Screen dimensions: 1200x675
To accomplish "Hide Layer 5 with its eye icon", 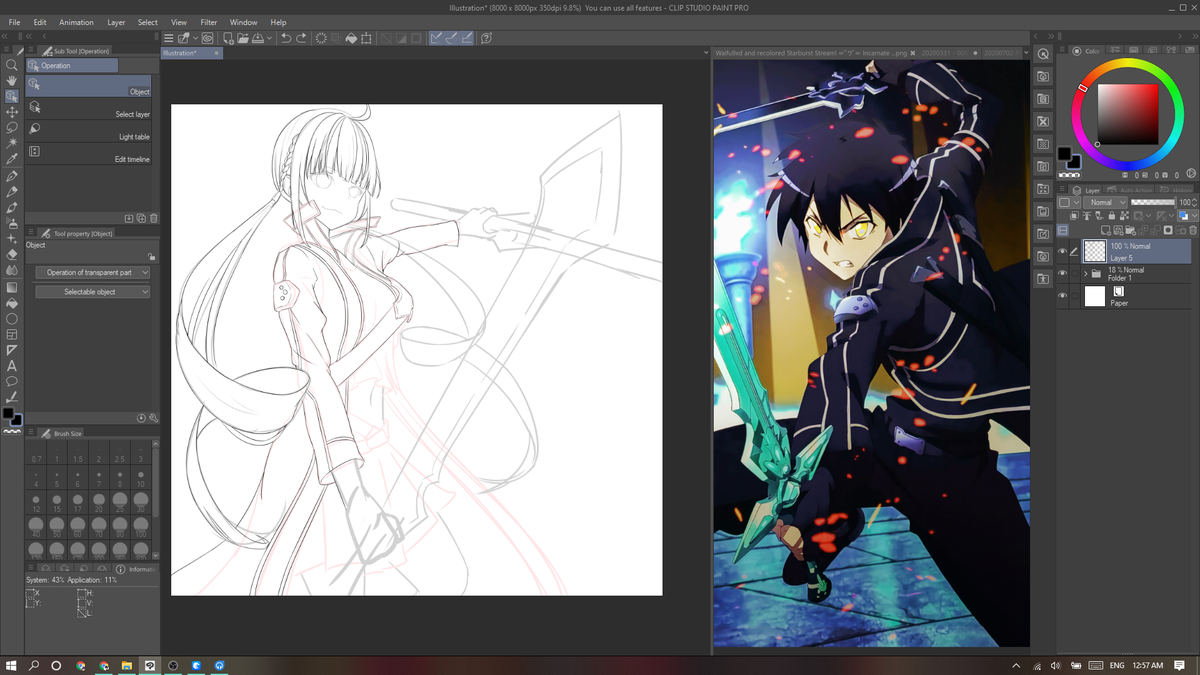I will point(1062,251).
